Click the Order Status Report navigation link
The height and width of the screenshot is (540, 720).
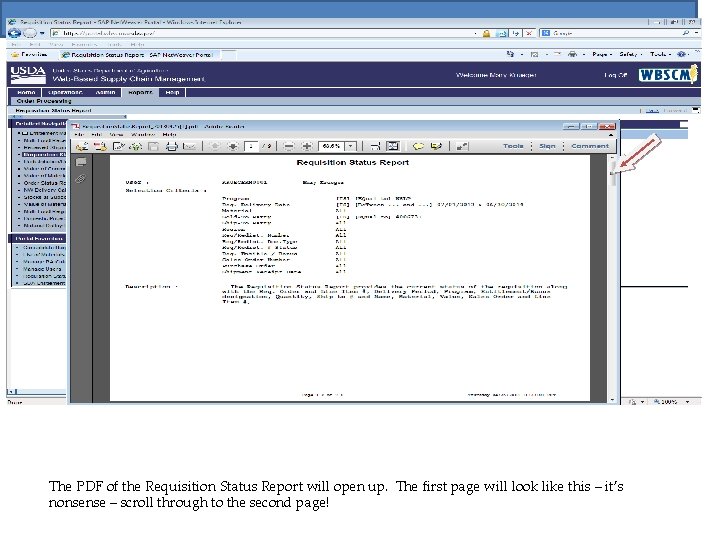pyautogui.click(x=44, y=183)
